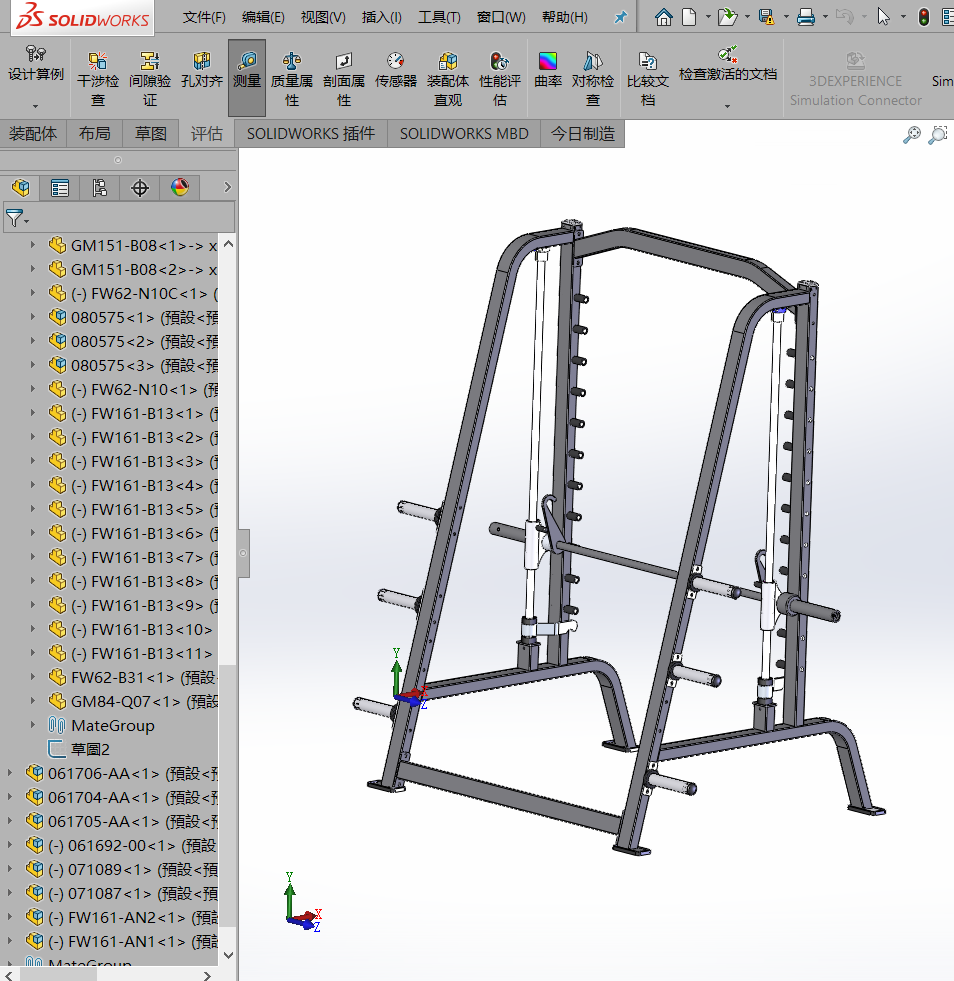Expand the FW62-B31 component node
This screenshot has height=981, width=954.
33,677
